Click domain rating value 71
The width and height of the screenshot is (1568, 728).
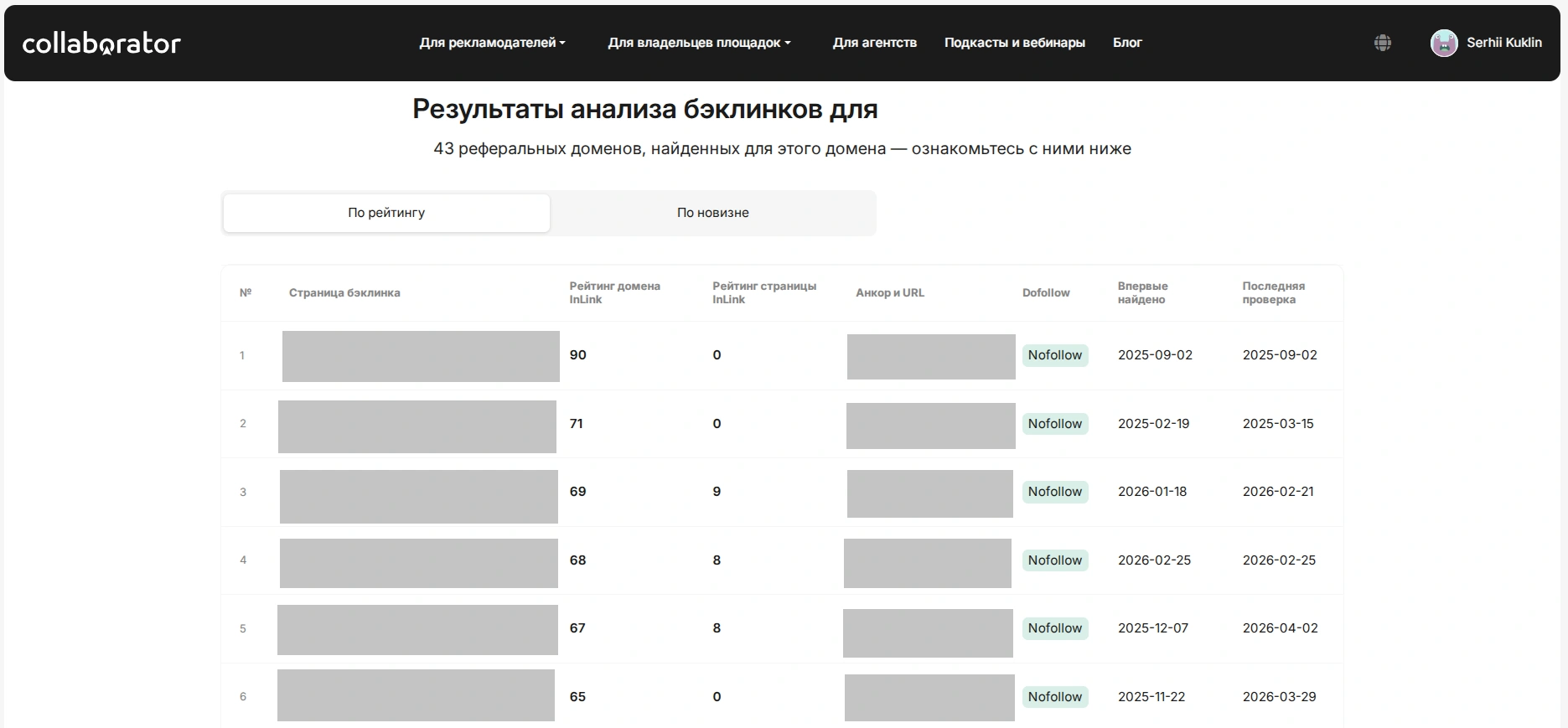576,424
